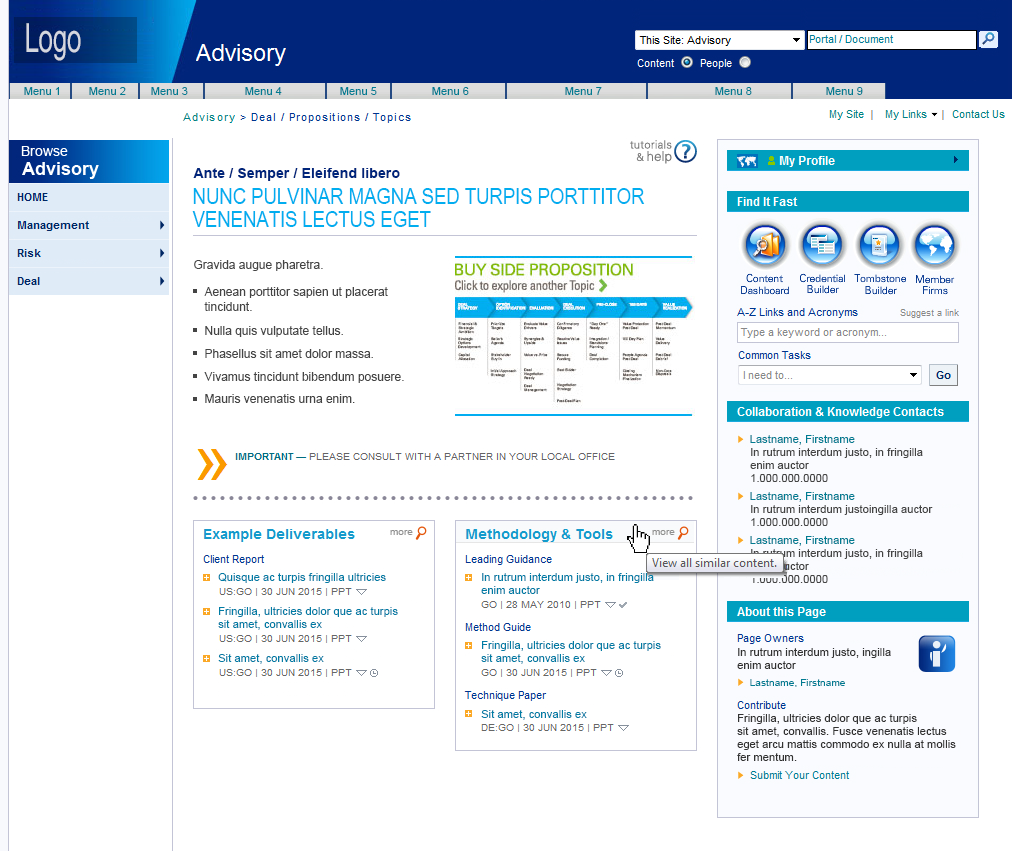The image size is (1012, 851).
Task: Click the checkmark icon after 'GO | 28 MAY 2010 | PPT'
Action: click(x=623, y=605)
